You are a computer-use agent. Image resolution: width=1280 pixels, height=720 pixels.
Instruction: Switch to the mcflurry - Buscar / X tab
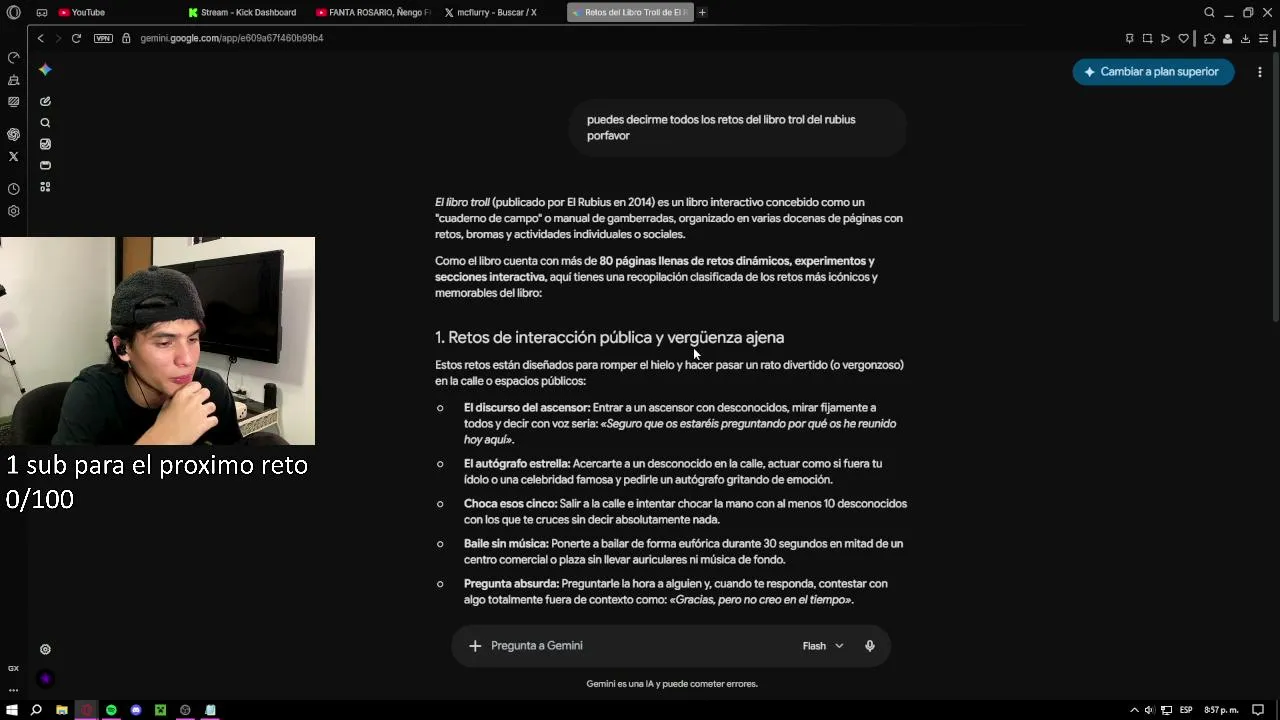pos(490,12)
